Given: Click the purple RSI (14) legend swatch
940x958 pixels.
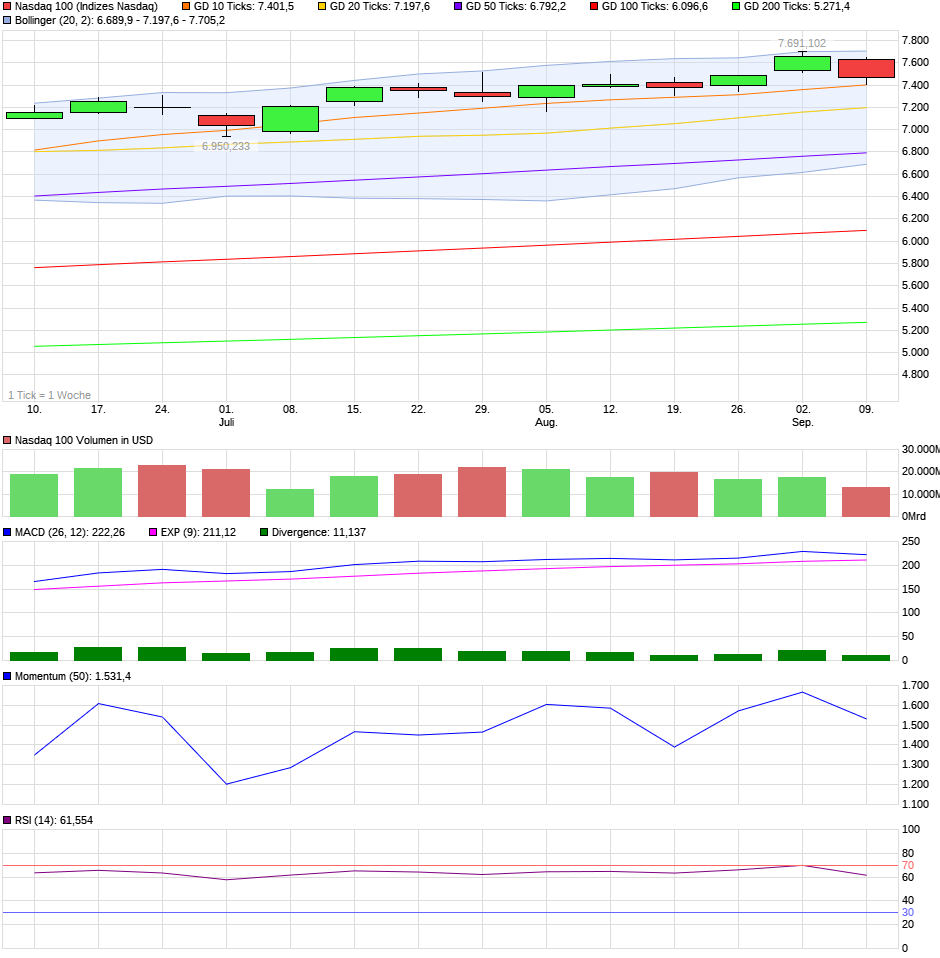Looking at the screenshot, I should pos(7,820).
